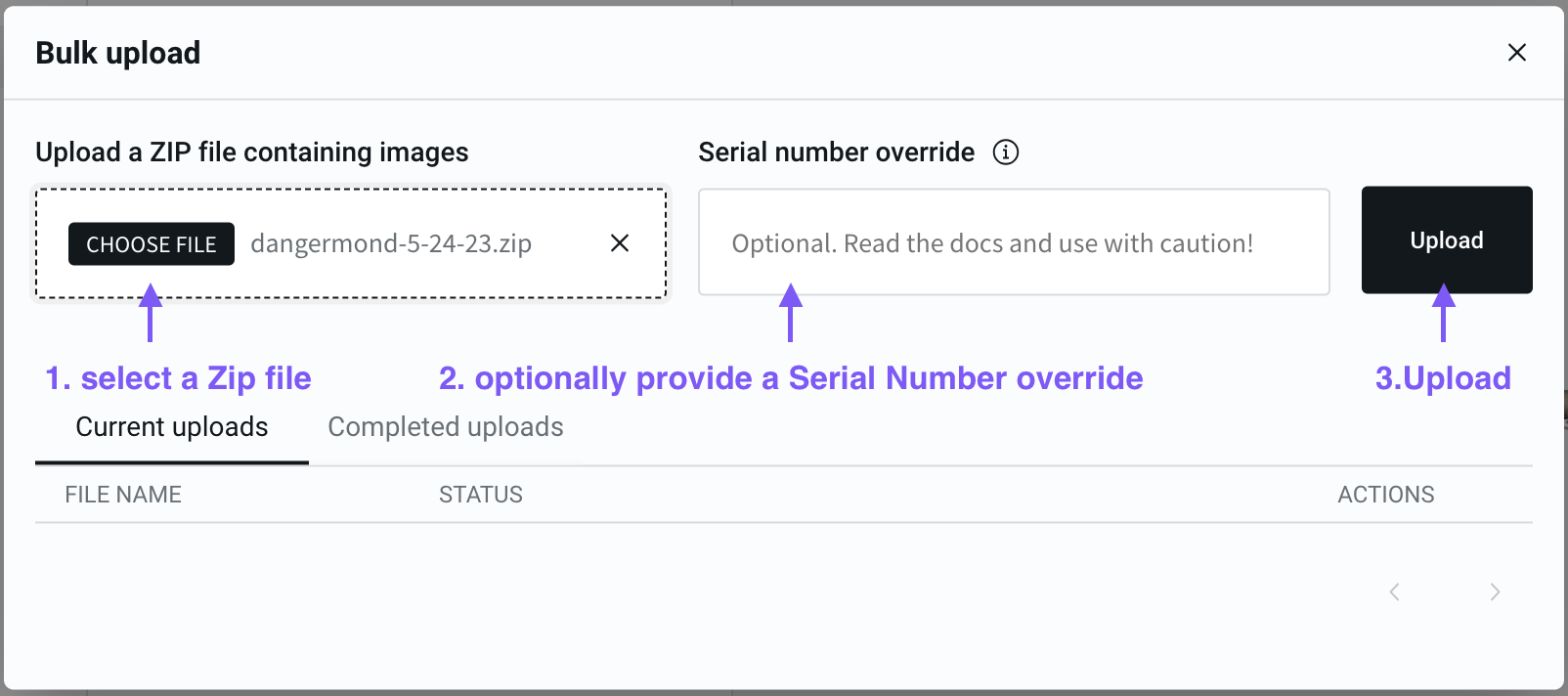Click the purple '3.Upload' annotation text
Image resolution: width=1568 pixels, height=696 pixels.
[1443, 378]
